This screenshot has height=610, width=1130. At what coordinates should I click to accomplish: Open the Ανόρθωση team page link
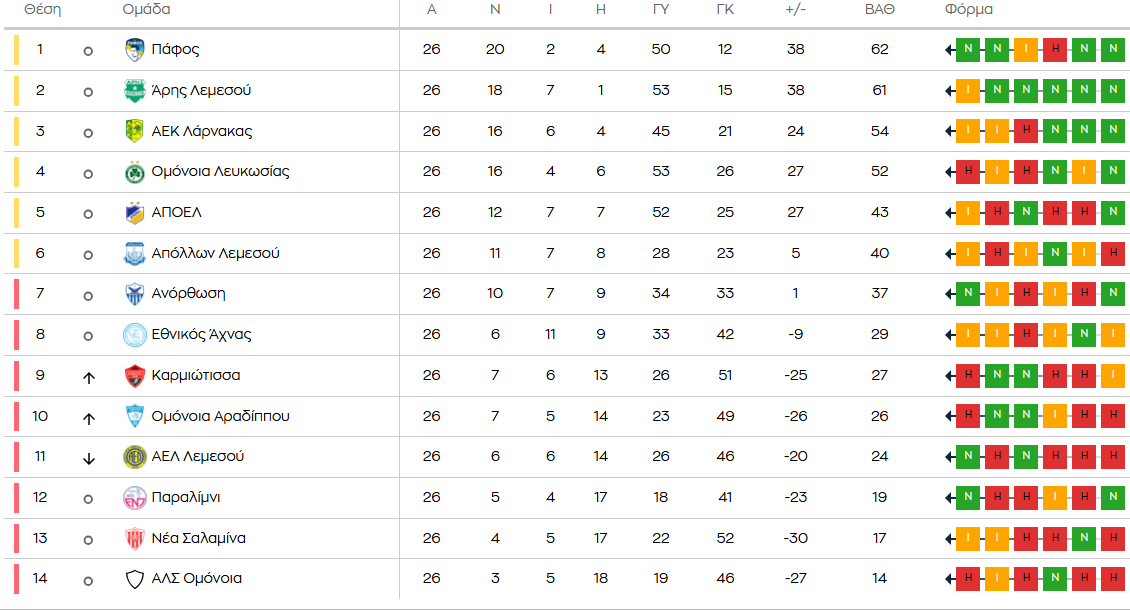click(188, 294)
